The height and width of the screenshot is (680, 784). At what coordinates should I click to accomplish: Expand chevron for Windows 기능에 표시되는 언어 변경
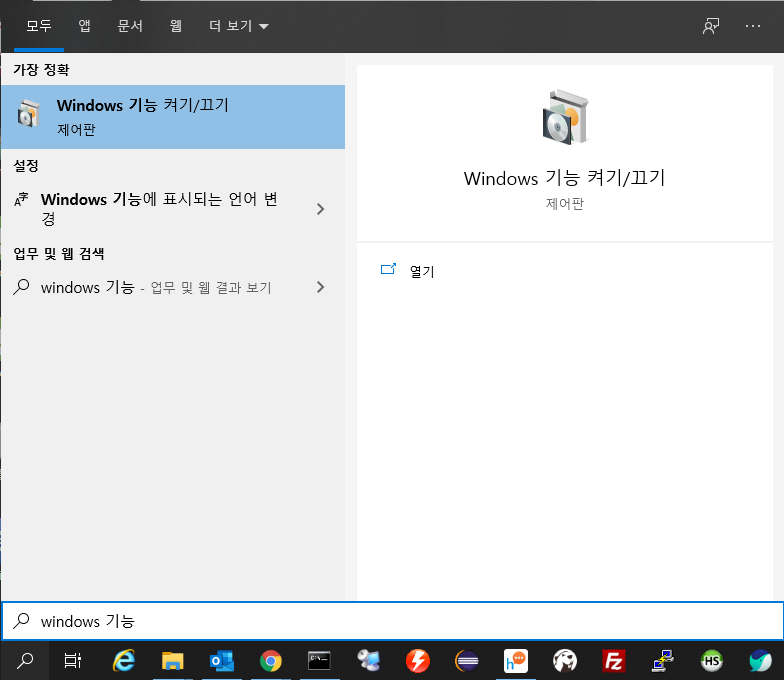[320, 209]
